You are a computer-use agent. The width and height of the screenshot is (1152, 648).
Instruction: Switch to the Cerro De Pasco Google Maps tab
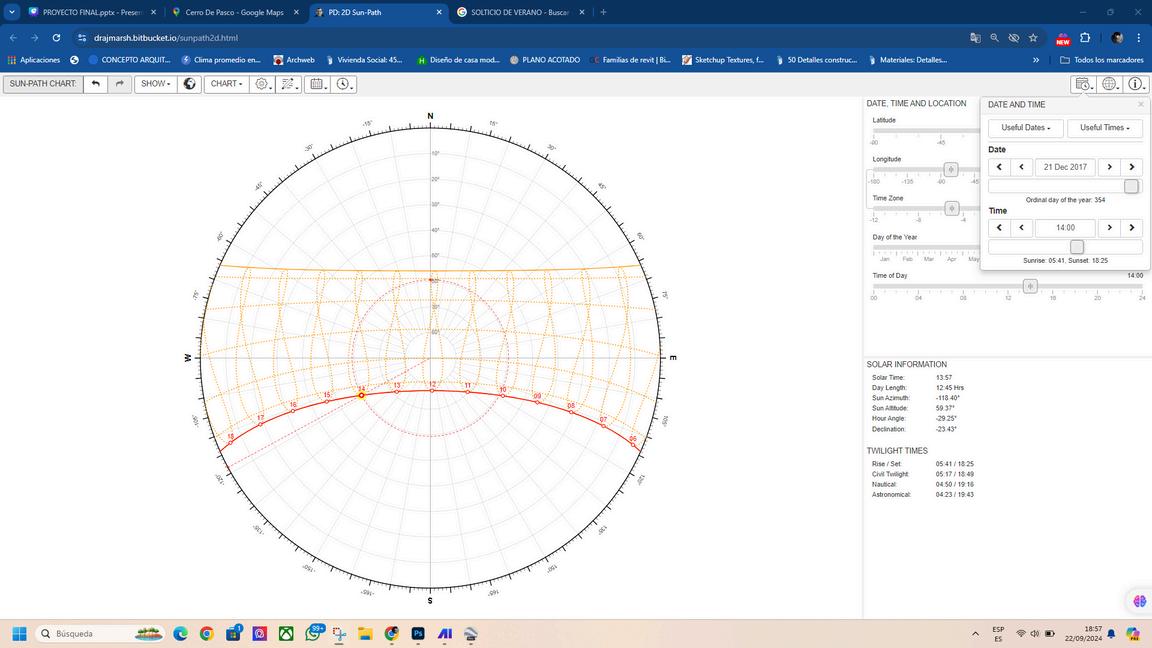click(x=234, y=12)
